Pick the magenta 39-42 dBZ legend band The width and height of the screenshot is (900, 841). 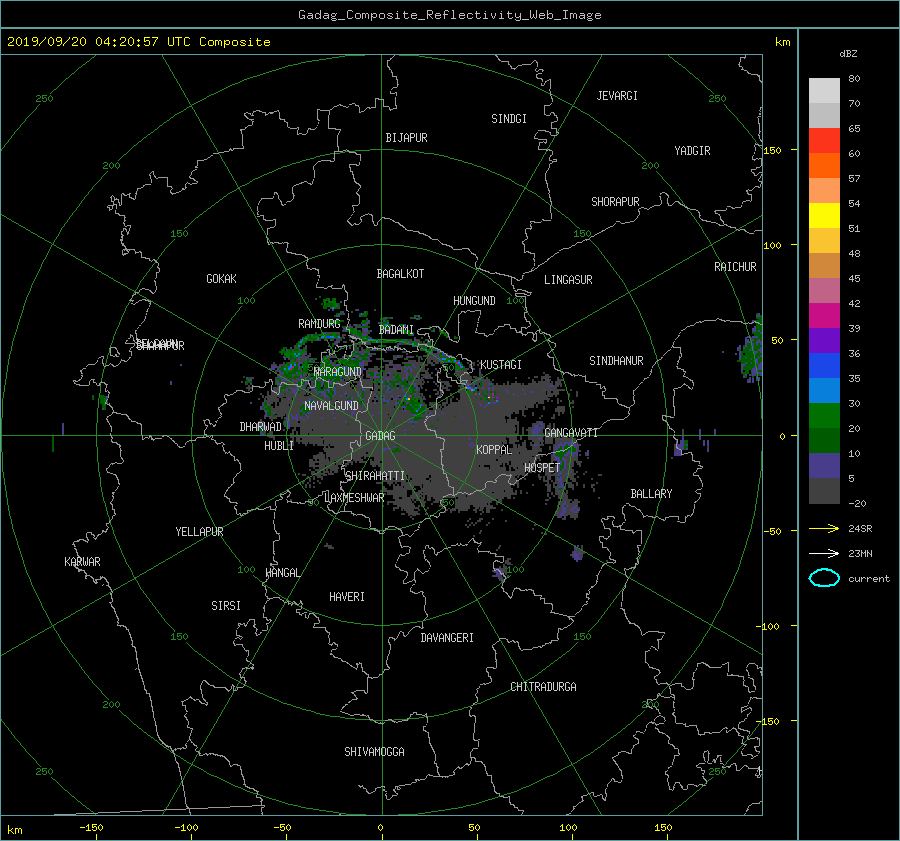(x=824, y=315)
